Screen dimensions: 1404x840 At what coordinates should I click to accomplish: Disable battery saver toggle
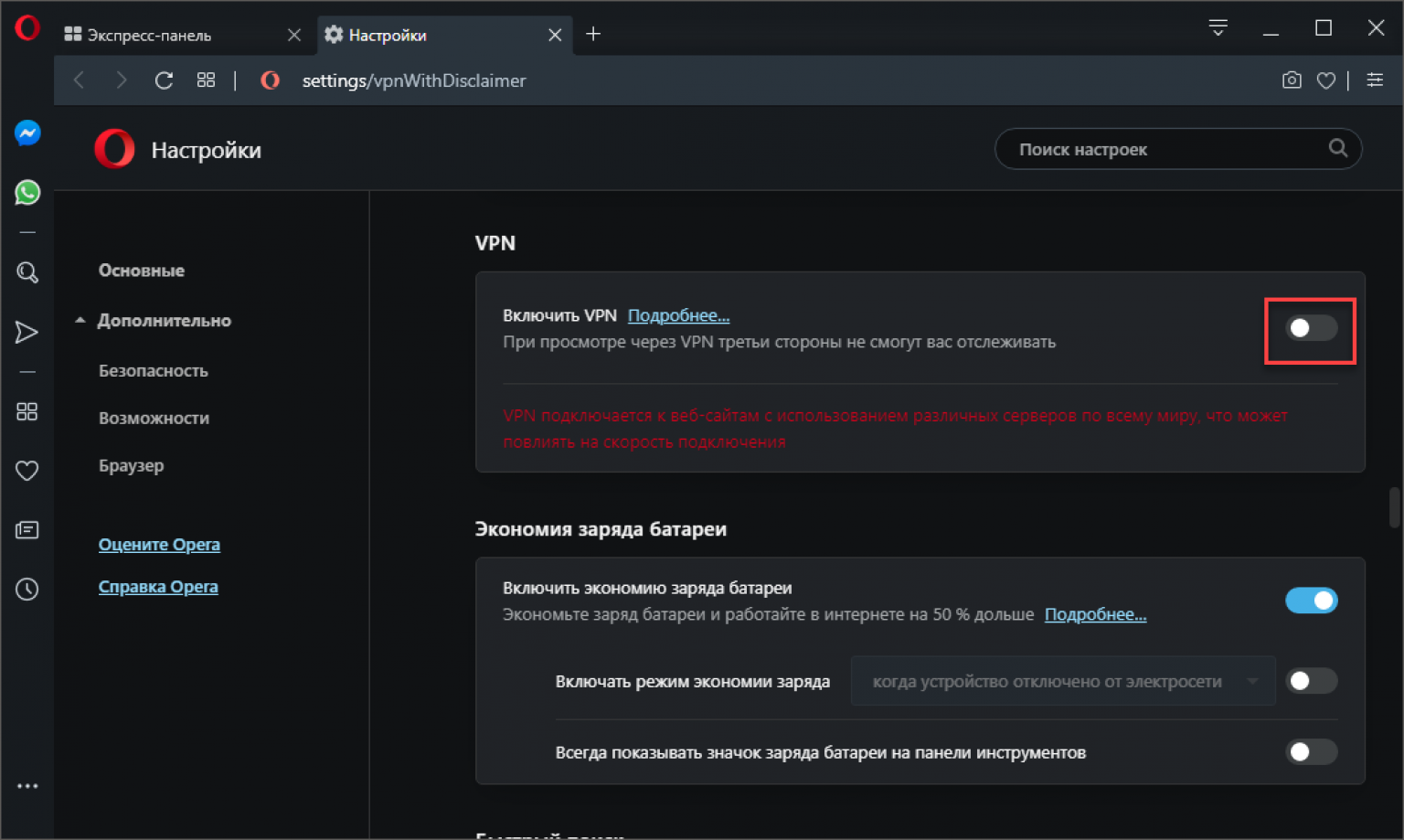pos(1312,601)
